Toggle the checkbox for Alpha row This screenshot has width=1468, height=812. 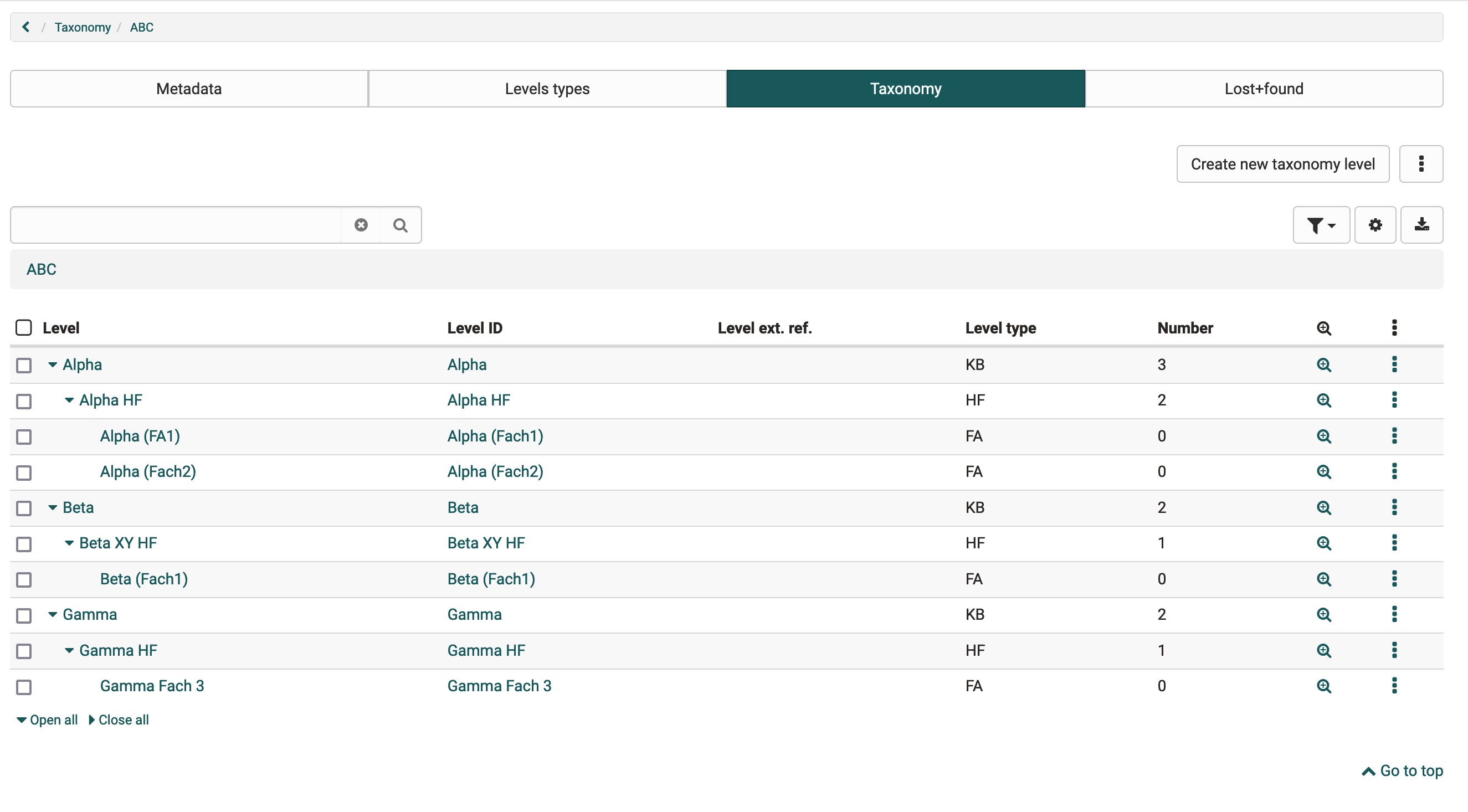coord(25,365)
